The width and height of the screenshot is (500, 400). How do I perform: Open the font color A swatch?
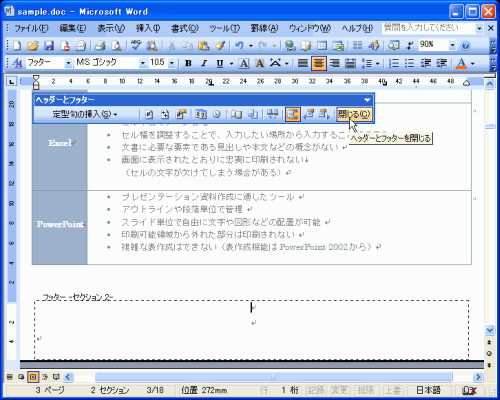click(461, 63)
